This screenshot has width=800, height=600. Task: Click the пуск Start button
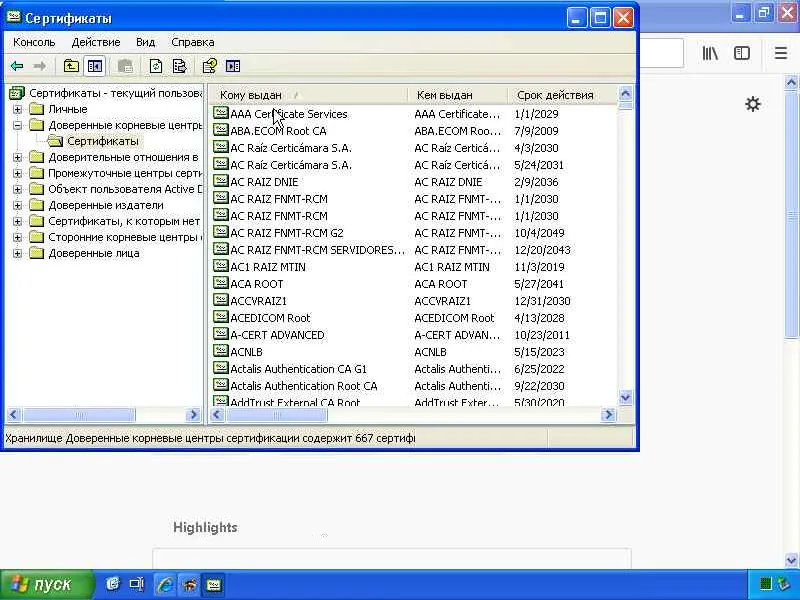47,584
